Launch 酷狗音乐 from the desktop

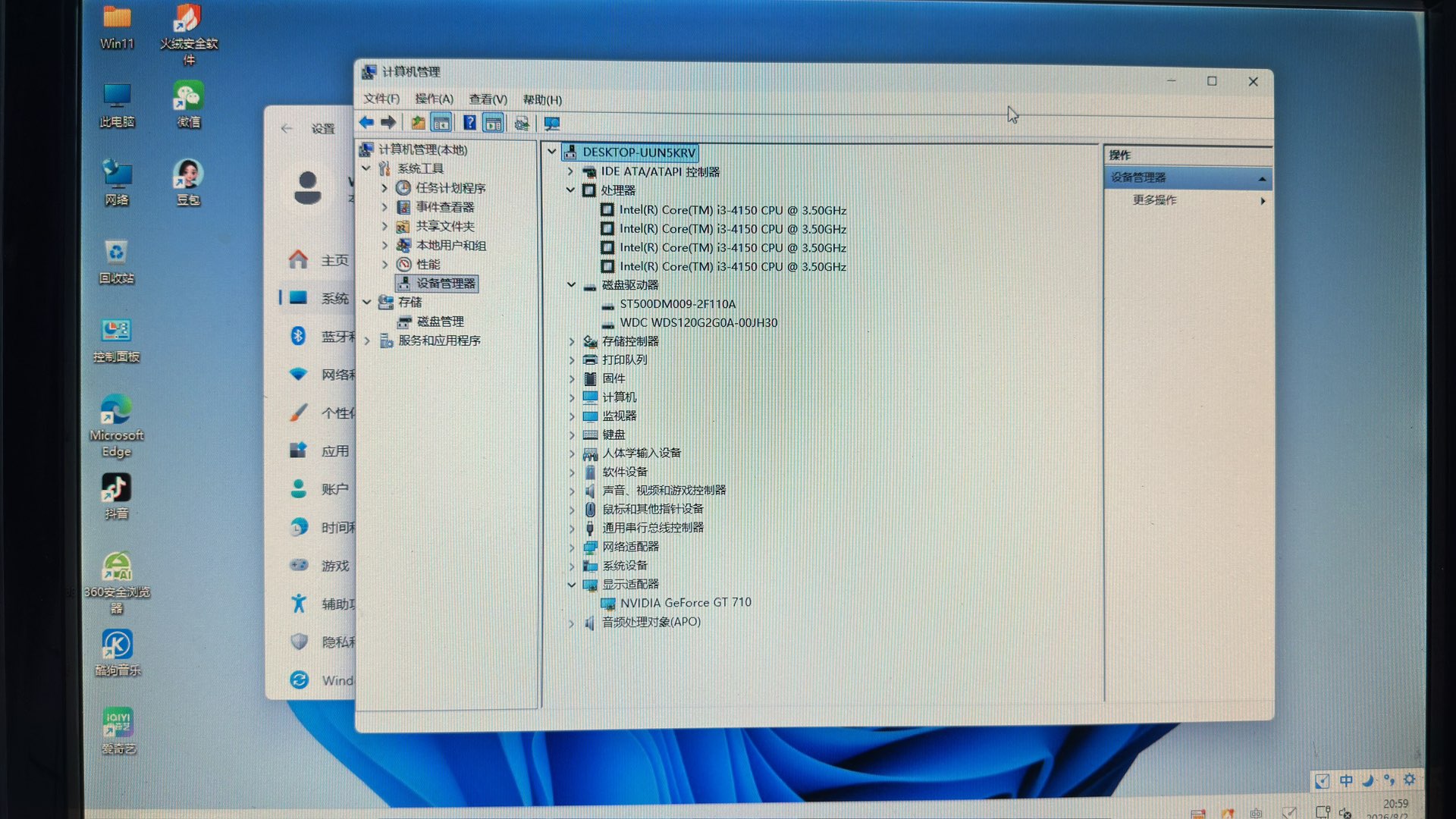coord(117,654)
